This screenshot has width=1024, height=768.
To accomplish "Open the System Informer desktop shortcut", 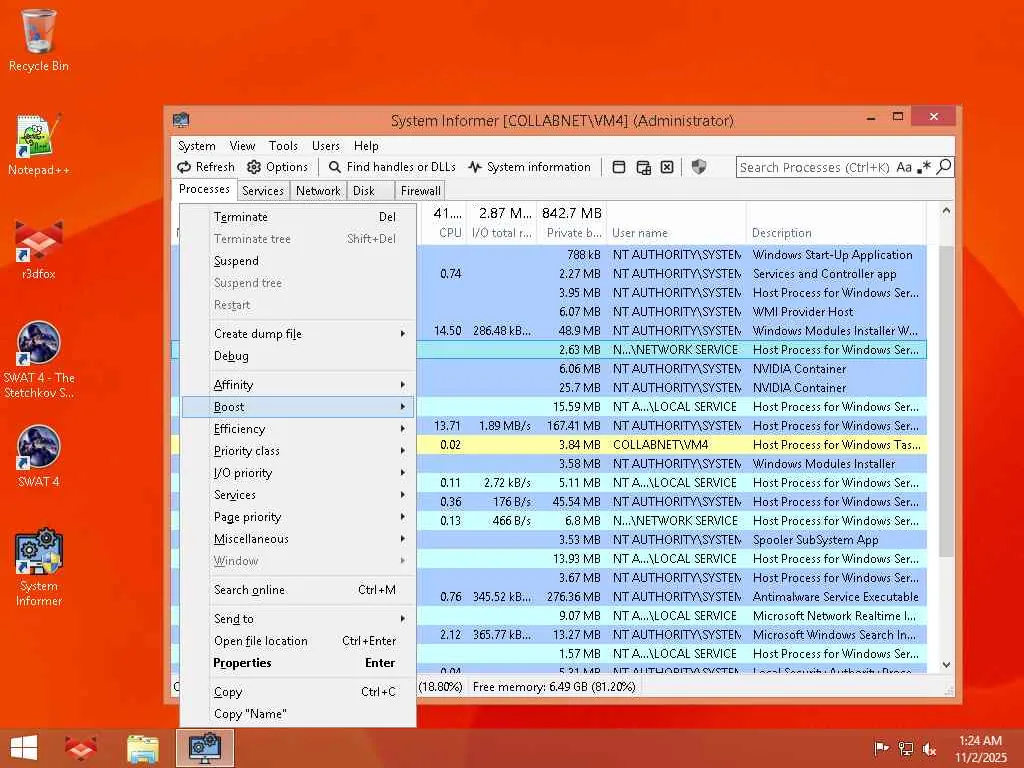I will coord(39,568).
